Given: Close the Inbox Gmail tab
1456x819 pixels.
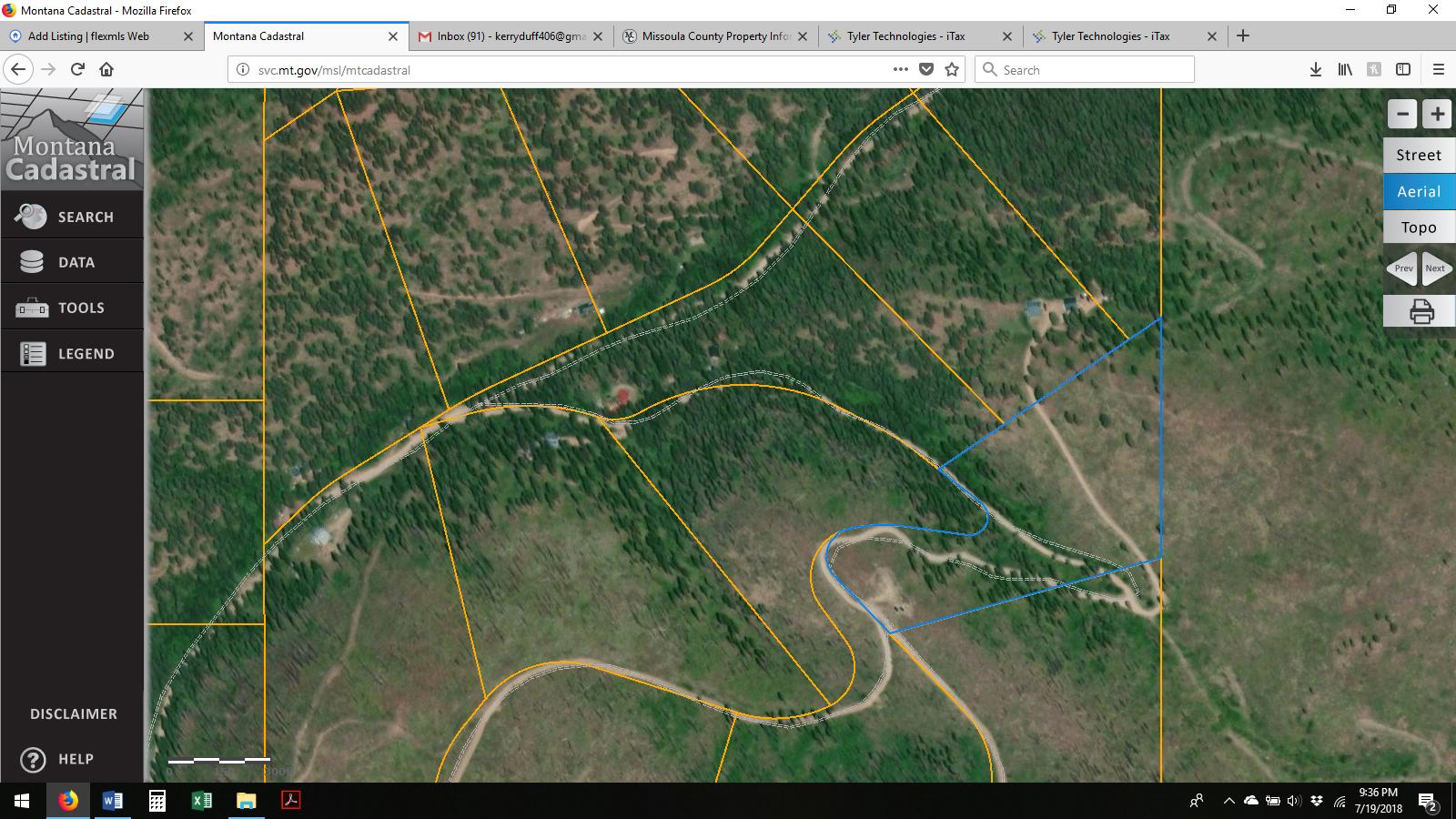Looking at the screenshot, I should point(598,36).
